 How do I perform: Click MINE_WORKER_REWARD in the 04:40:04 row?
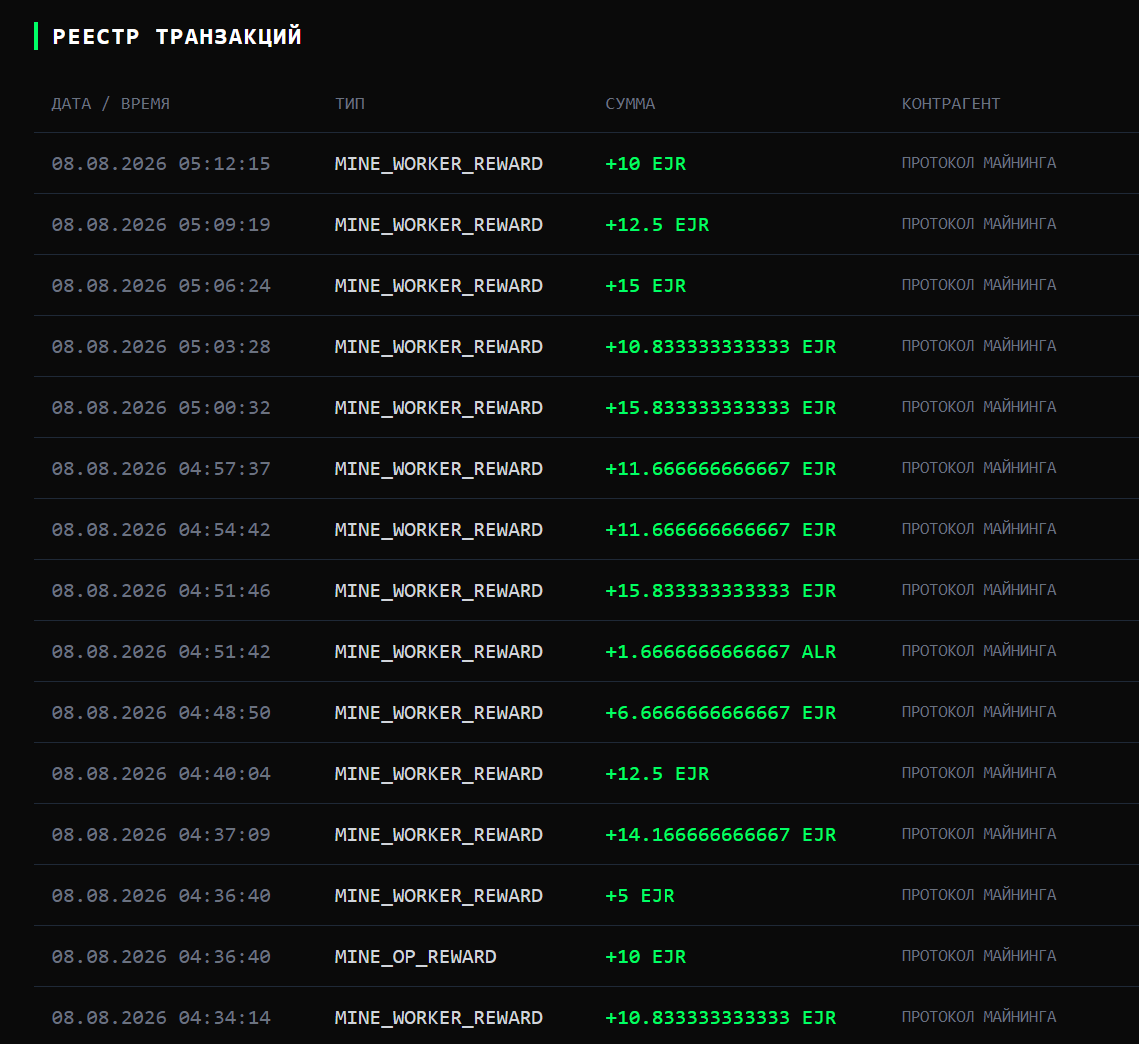point(439,774)
